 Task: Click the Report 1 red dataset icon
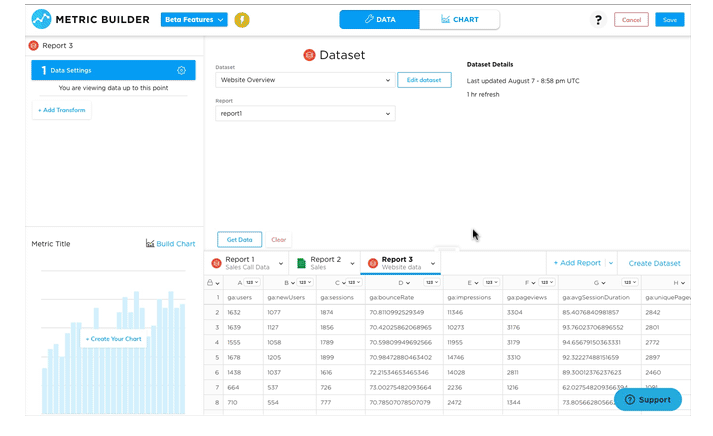coord(216,263)
